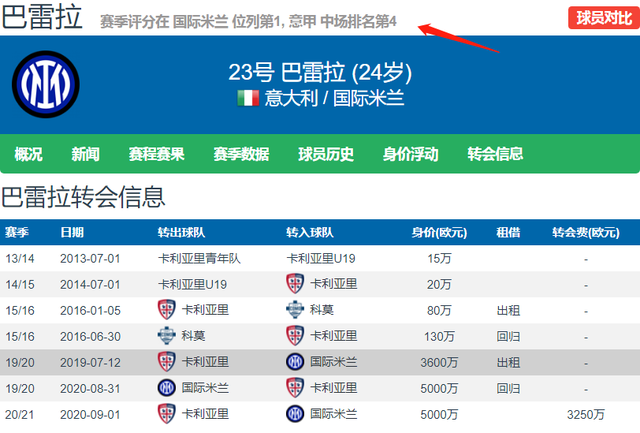Select the date 2013-07-01
The height and width of the screenshot is (433, 640).
[90, 259]
